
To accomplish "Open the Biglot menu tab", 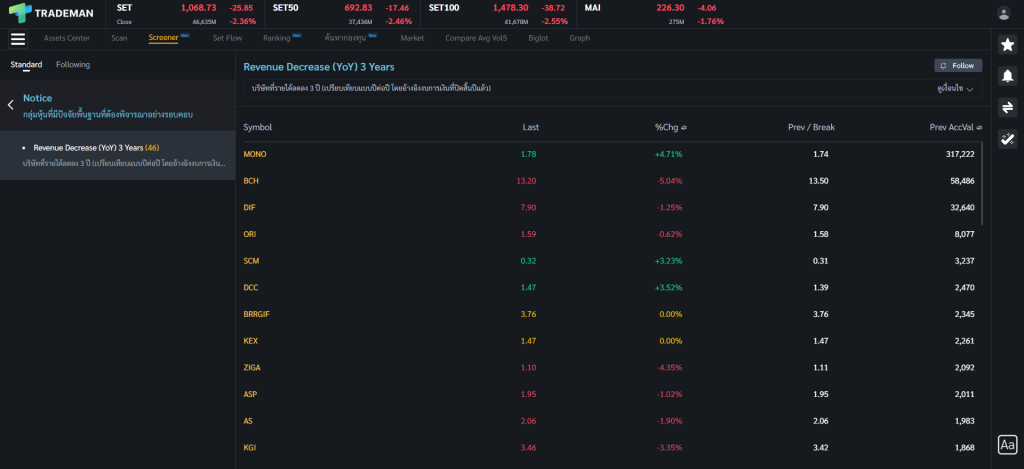I will pyautogui.click(x=537, y=38).
